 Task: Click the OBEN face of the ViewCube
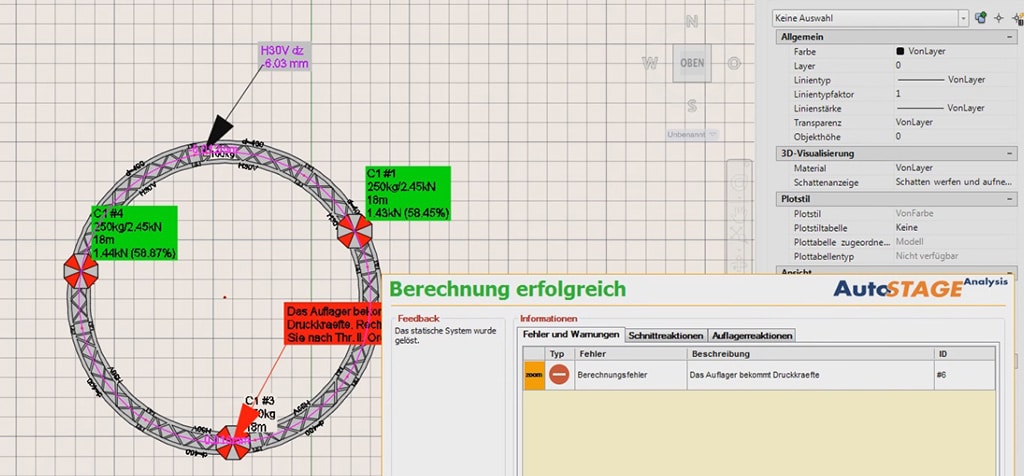(692, 63)
